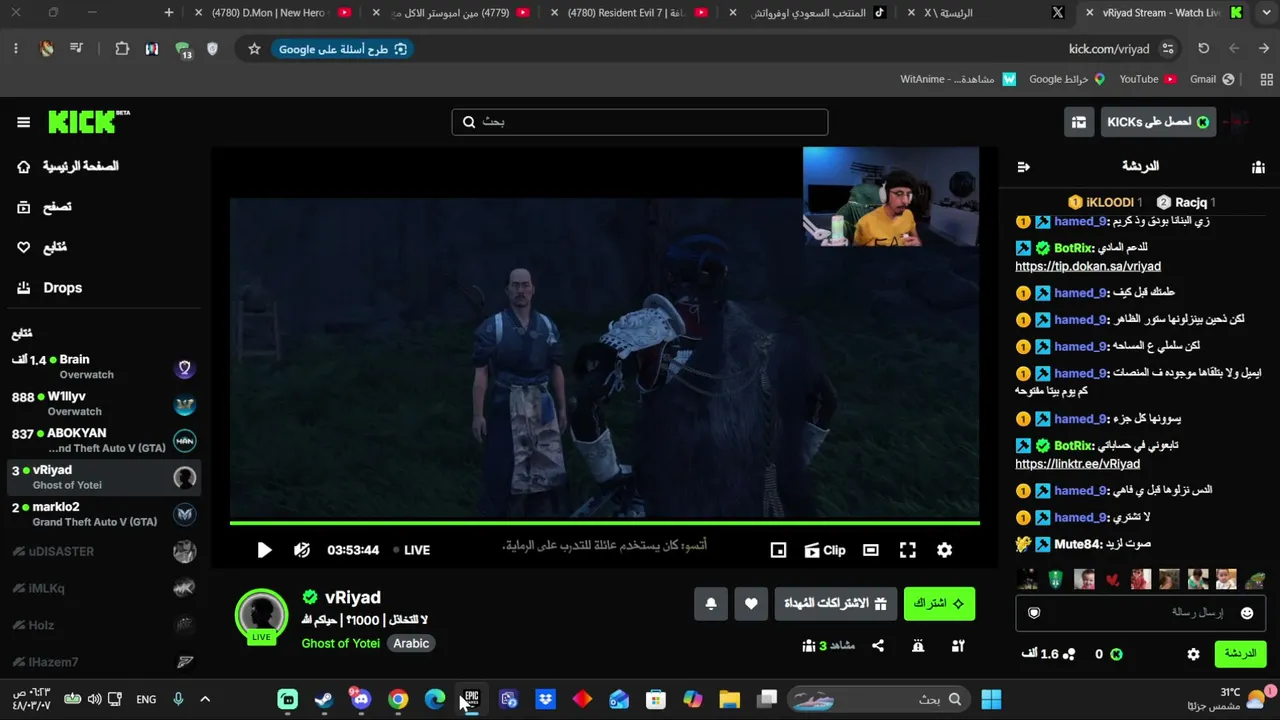Click the chat message input field

pos(1141,612)
